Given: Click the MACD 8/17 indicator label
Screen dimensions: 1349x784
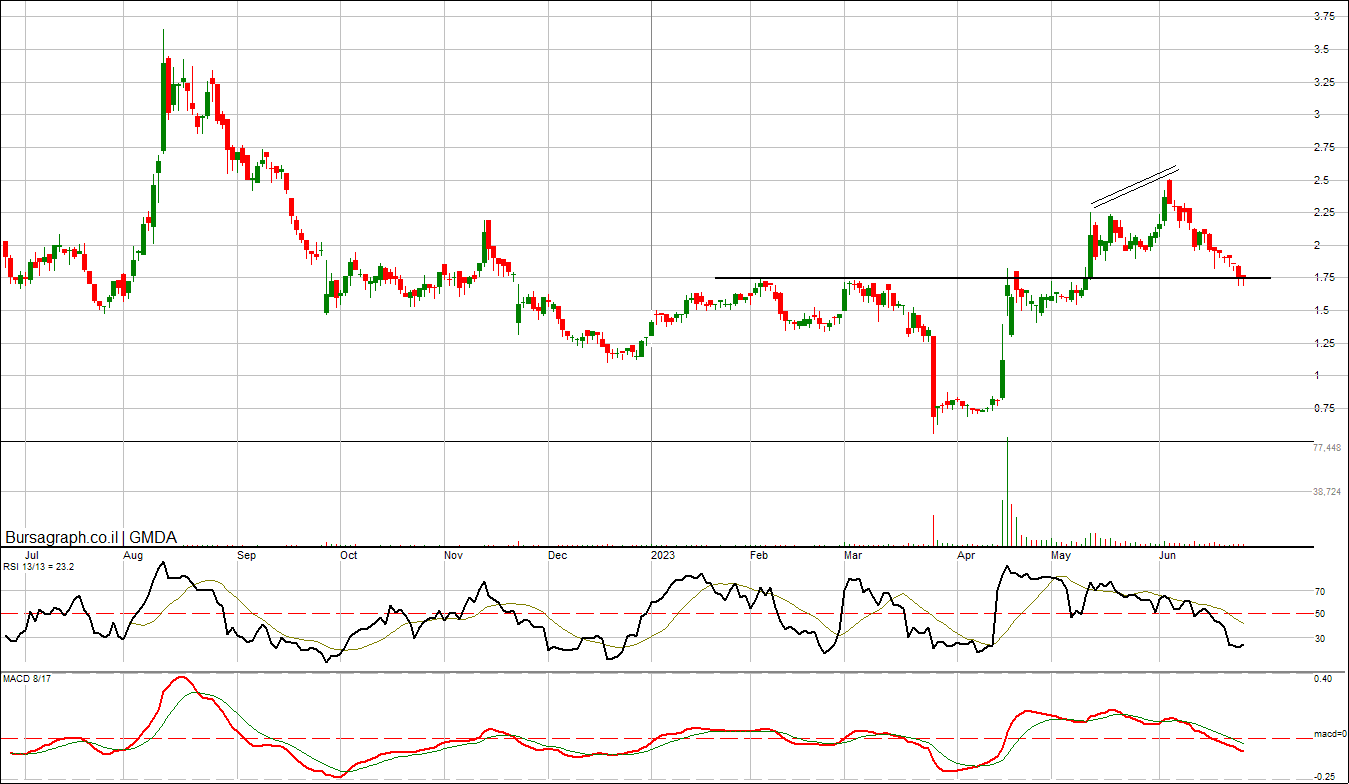Looking at the screenshot, I should click(x=25, y=680).
